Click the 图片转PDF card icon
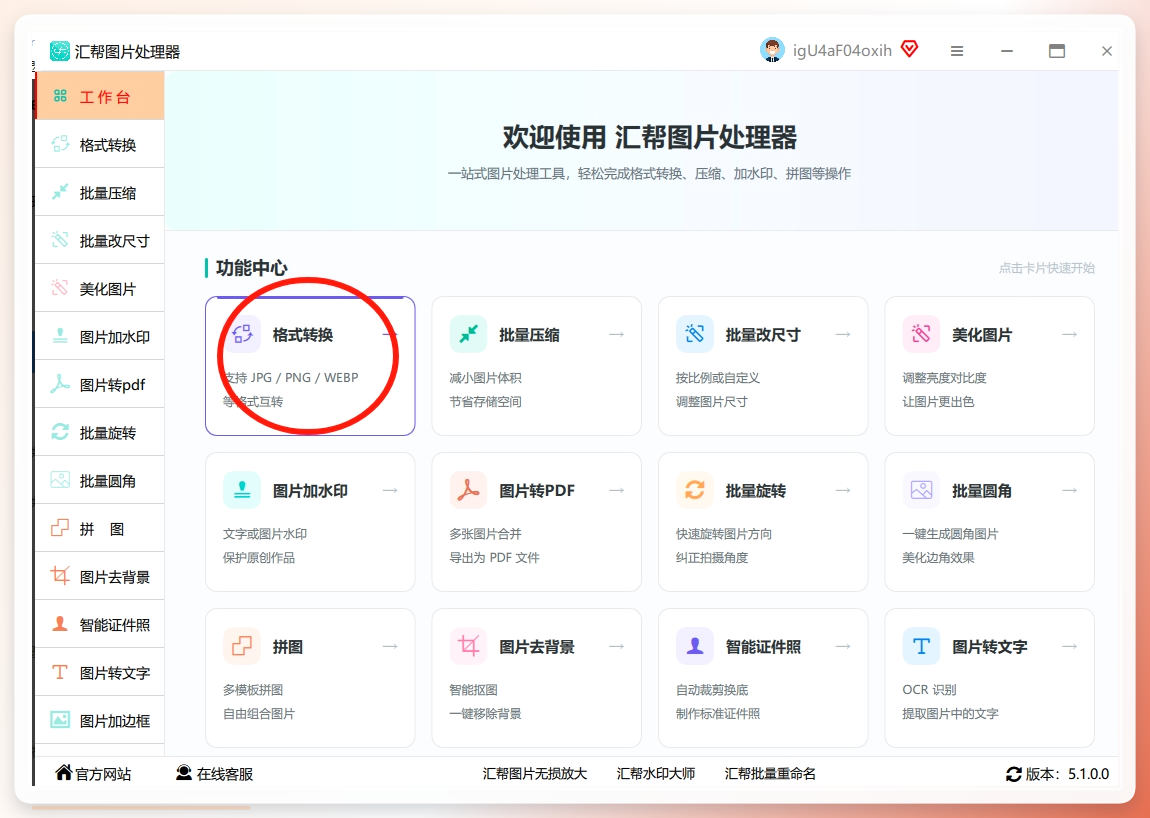Viewport: 1150px width, 818px height. [x=468, y=490]
